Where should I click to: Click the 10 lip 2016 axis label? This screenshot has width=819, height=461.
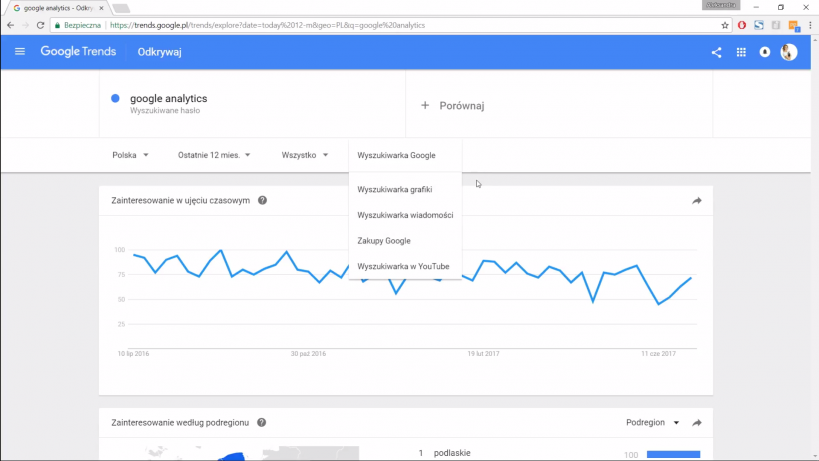coord(133,353)
